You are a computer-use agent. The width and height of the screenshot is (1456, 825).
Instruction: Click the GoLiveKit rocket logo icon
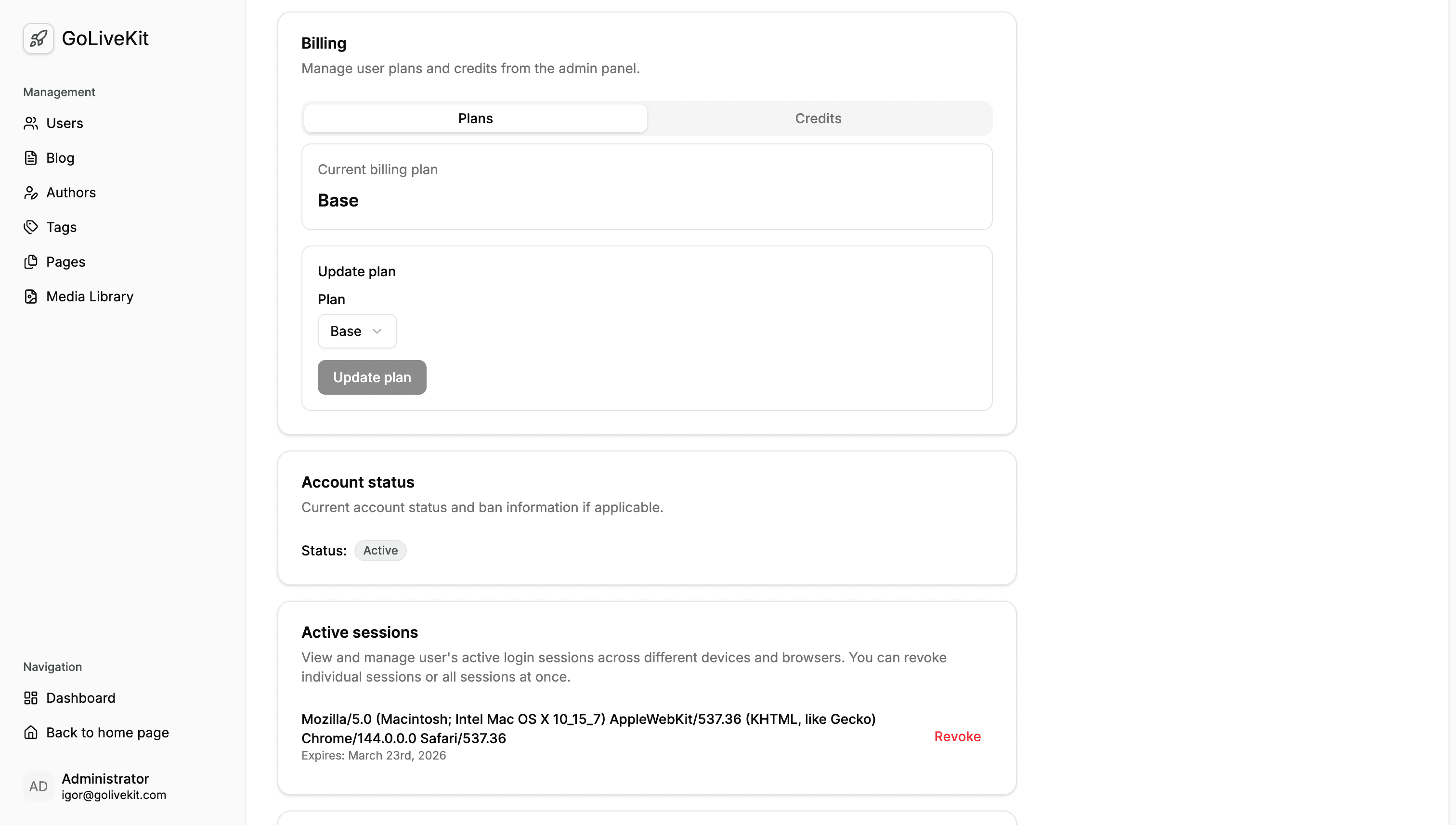coord(38,39)
